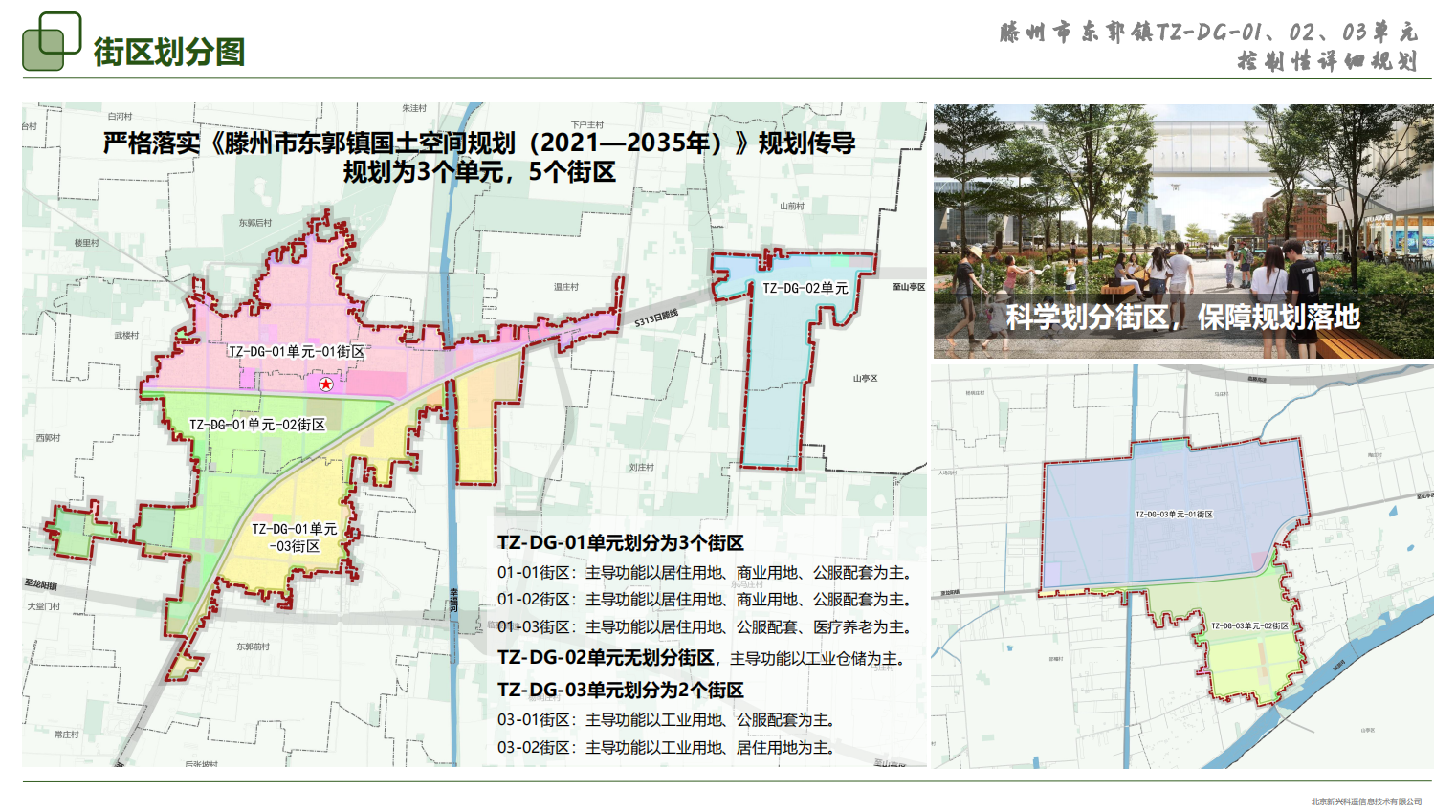This screenshot has height=812, width=1456.
Task: Click the 01-03街区 description line
Action: [704, 627]
